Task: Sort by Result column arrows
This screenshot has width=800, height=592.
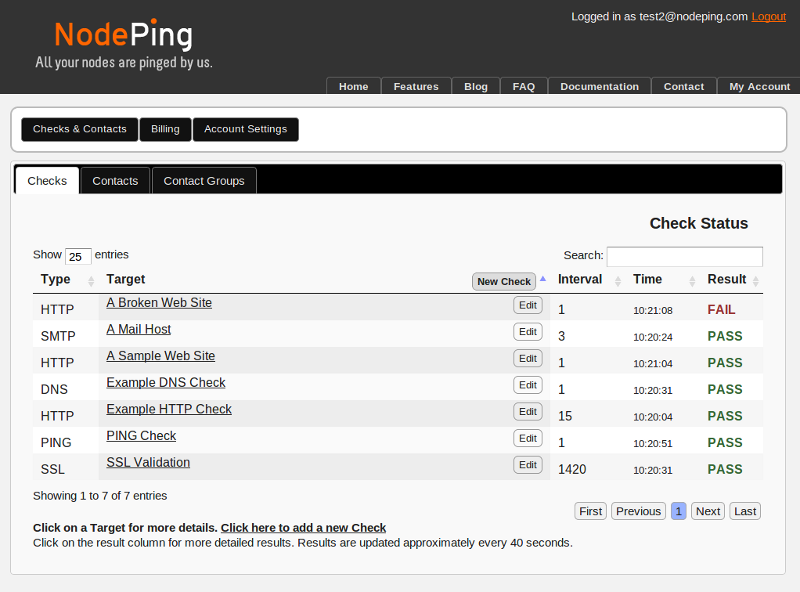Action: 756,281
